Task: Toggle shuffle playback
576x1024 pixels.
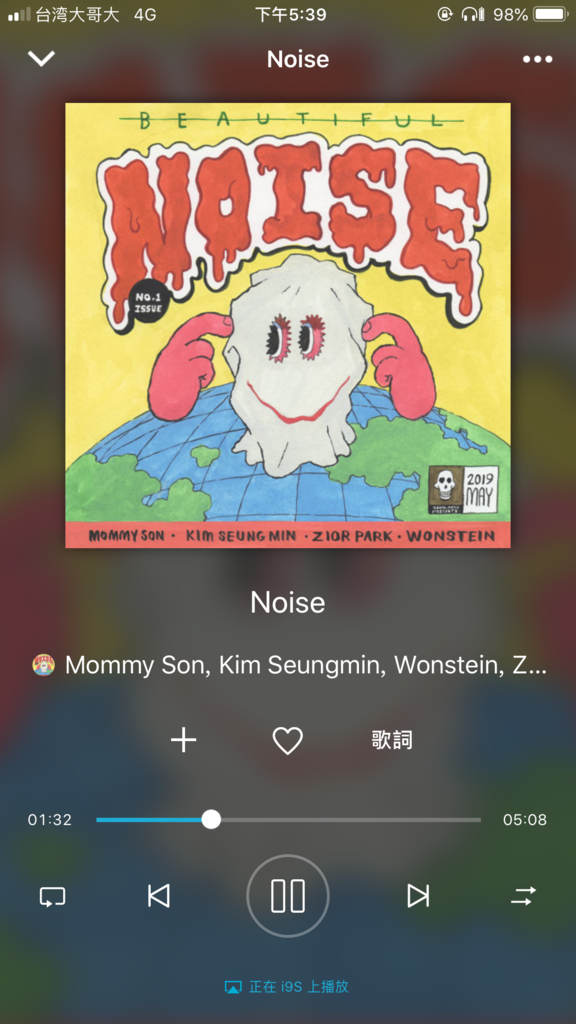Action: point(523,895)
